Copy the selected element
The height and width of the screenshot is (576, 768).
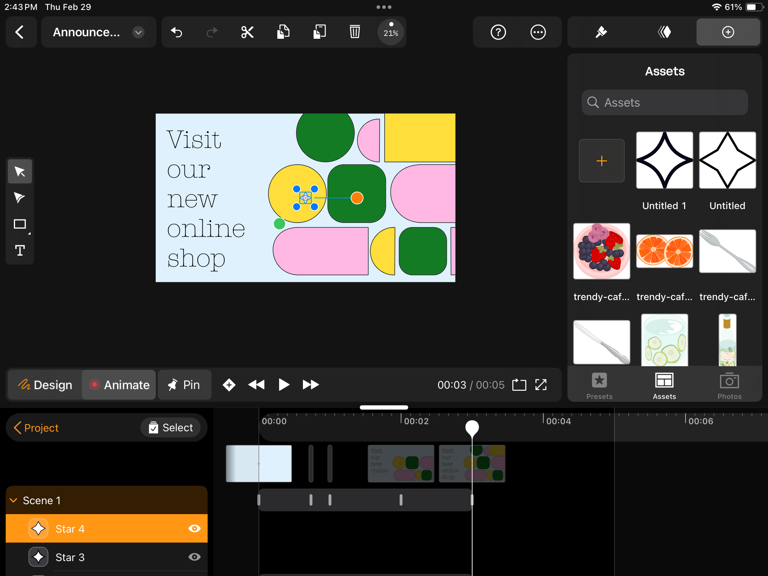point(283,32)
